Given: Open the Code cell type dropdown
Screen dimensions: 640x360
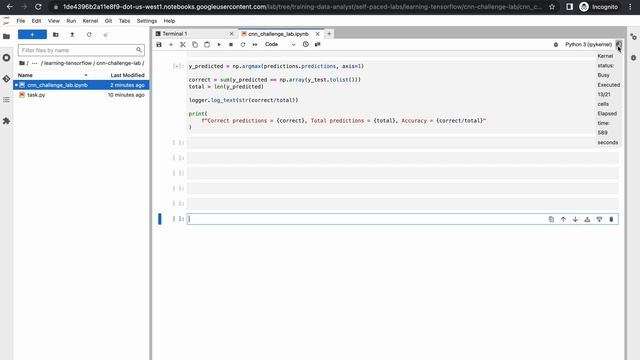Looking at the screenshot, I should tap(280, 44).
